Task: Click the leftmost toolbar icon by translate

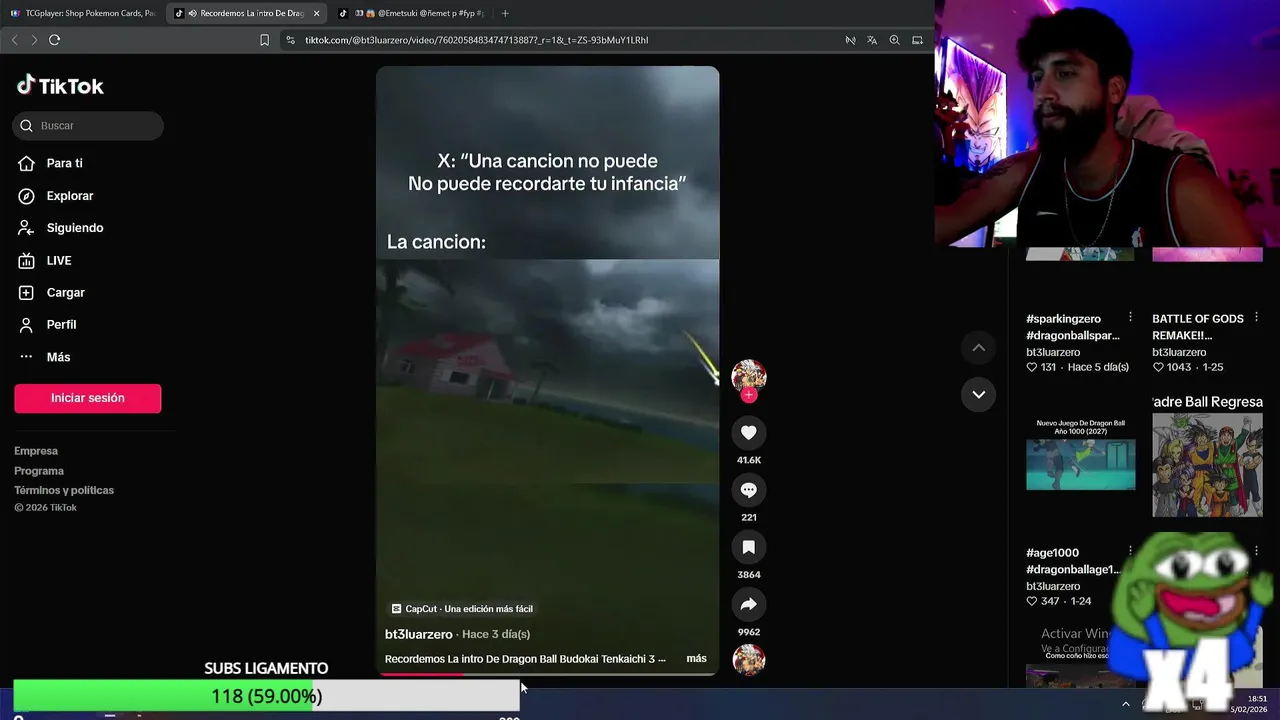Action: click(850, 40)
